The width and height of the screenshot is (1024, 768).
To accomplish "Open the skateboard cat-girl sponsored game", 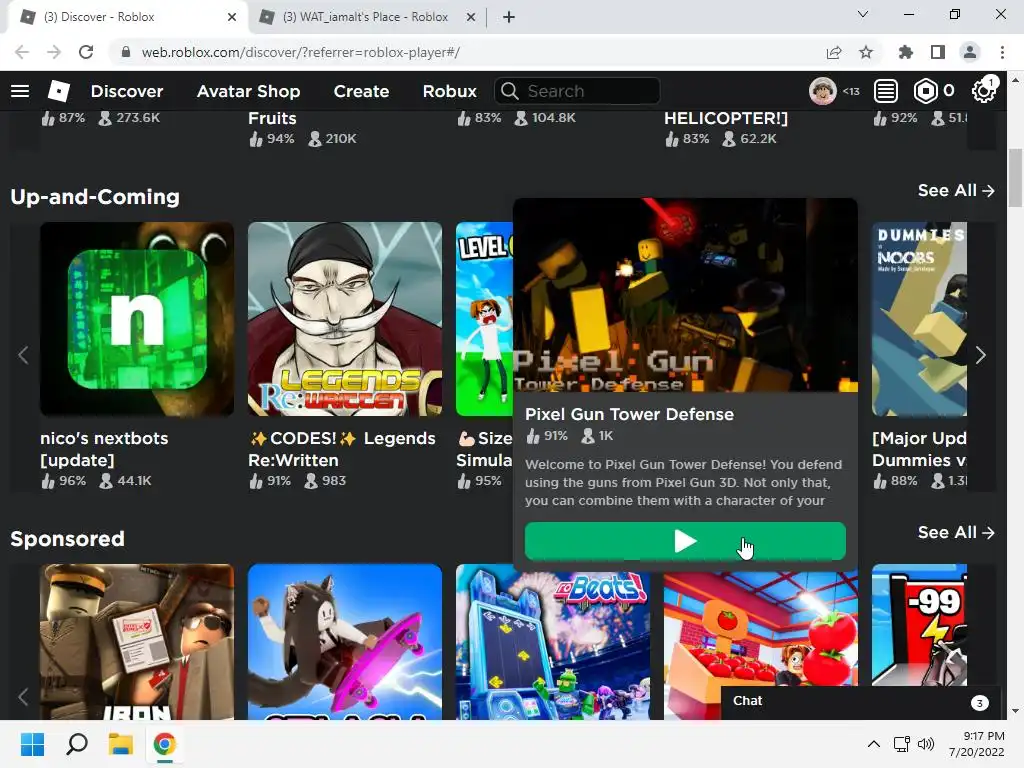I will 345,642.
